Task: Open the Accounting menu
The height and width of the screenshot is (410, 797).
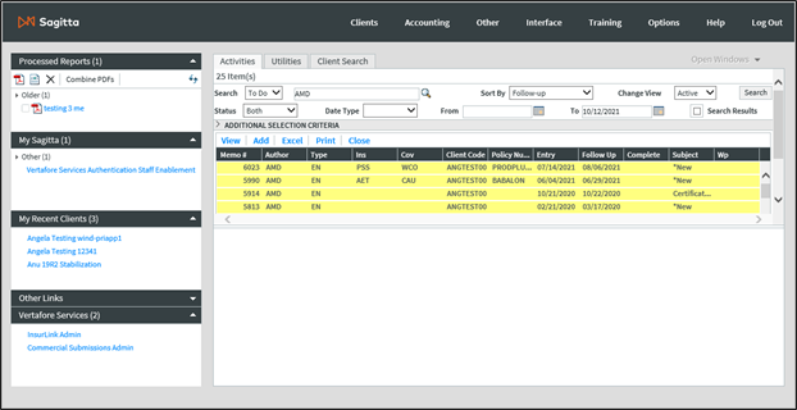Action: tap(427, 22)
